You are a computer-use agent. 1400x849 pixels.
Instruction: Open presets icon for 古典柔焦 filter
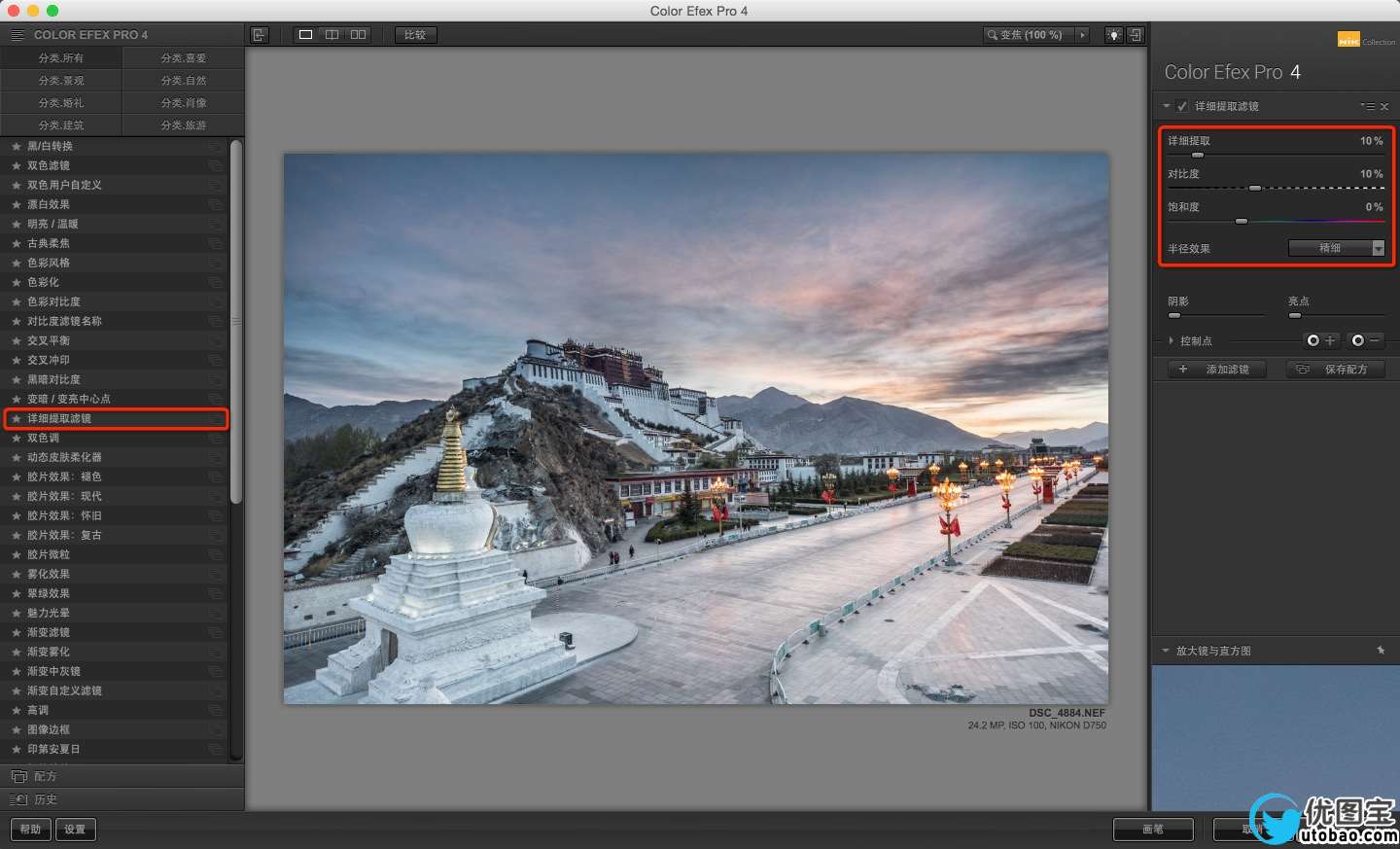pos(215,243)
